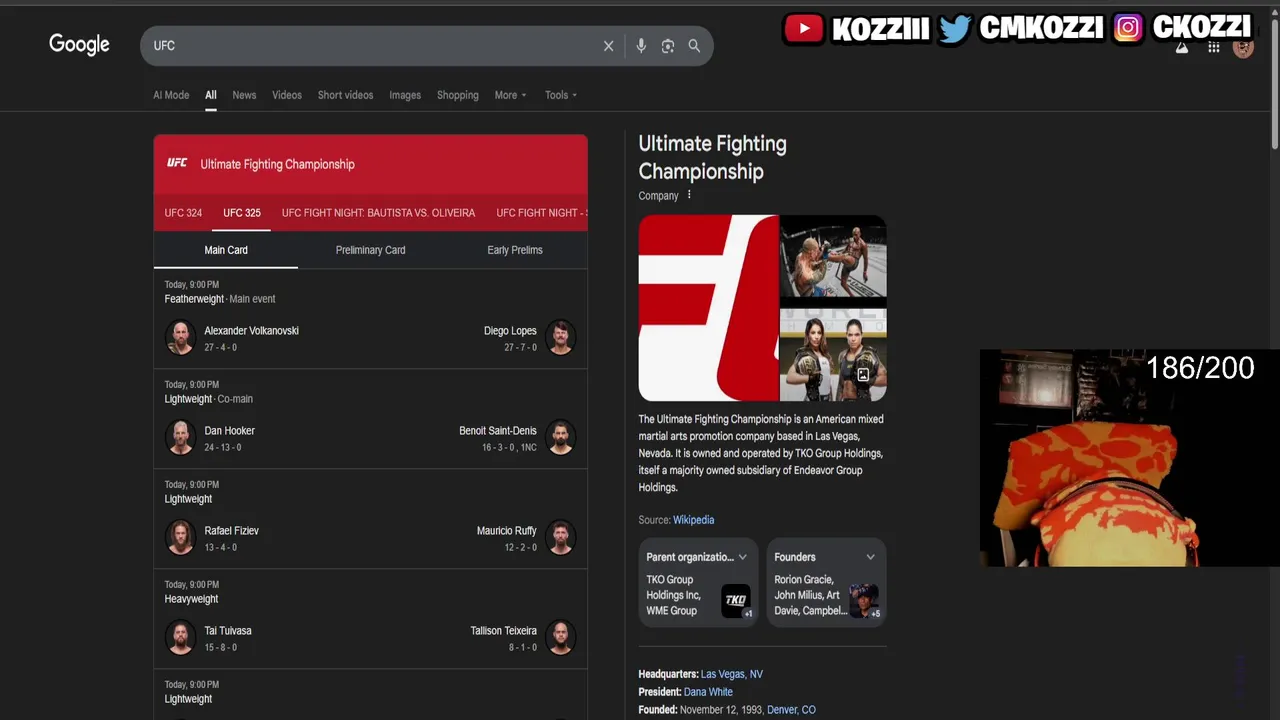
Task: Click Rafael Fiziev's name
Action: [231, 531]
